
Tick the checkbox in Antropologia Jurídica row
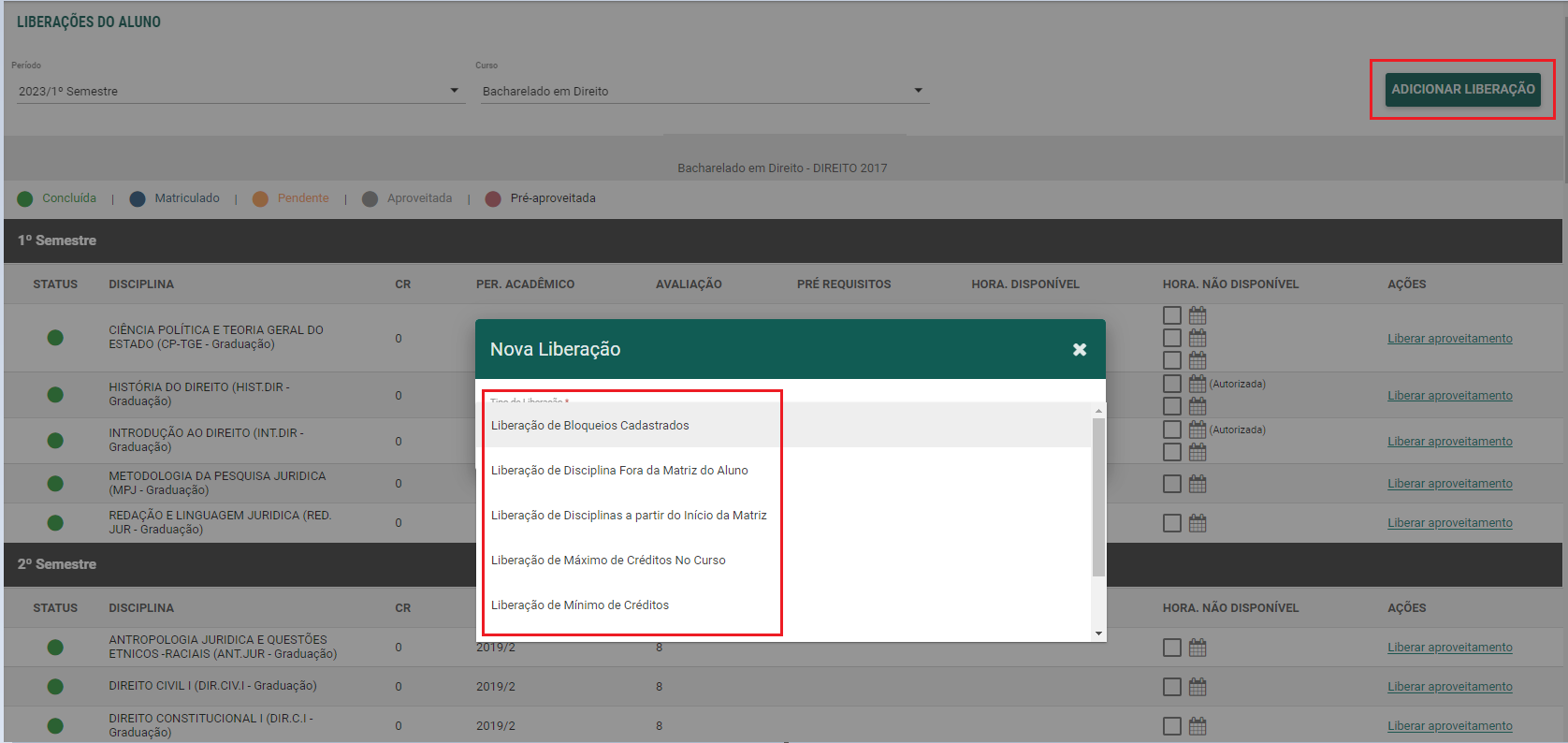[1172, 648]
